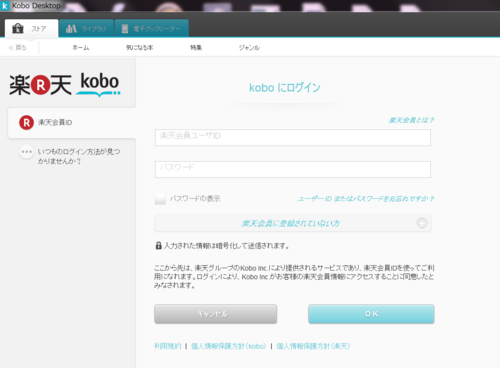Image resolution: width=500 pixels, height=368 pixels.
Task: Click the eReader device icon
Action: coord(125,29)
